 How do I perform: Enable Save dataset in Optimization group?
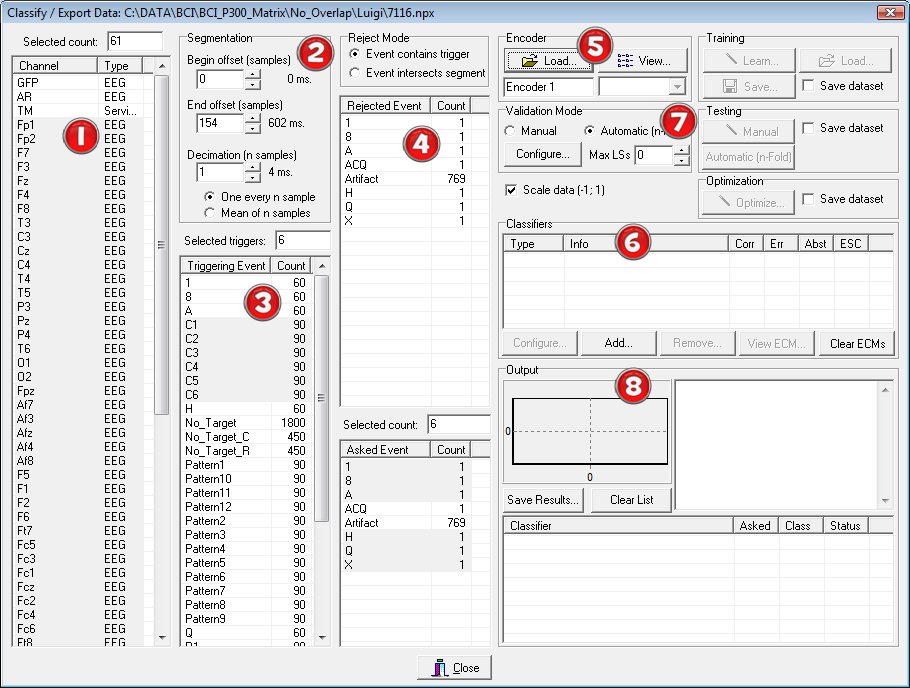pos(808,199)
